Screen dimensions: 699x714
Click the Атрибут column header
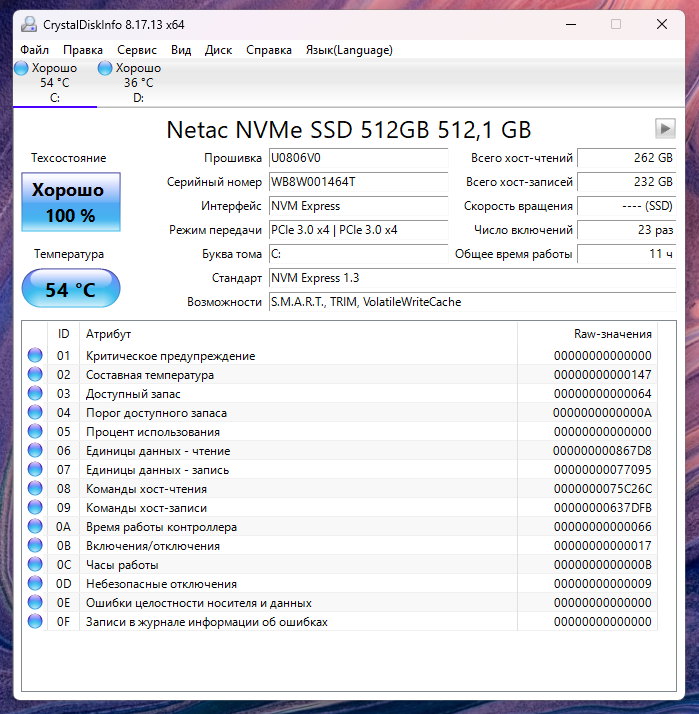point(298,334)
